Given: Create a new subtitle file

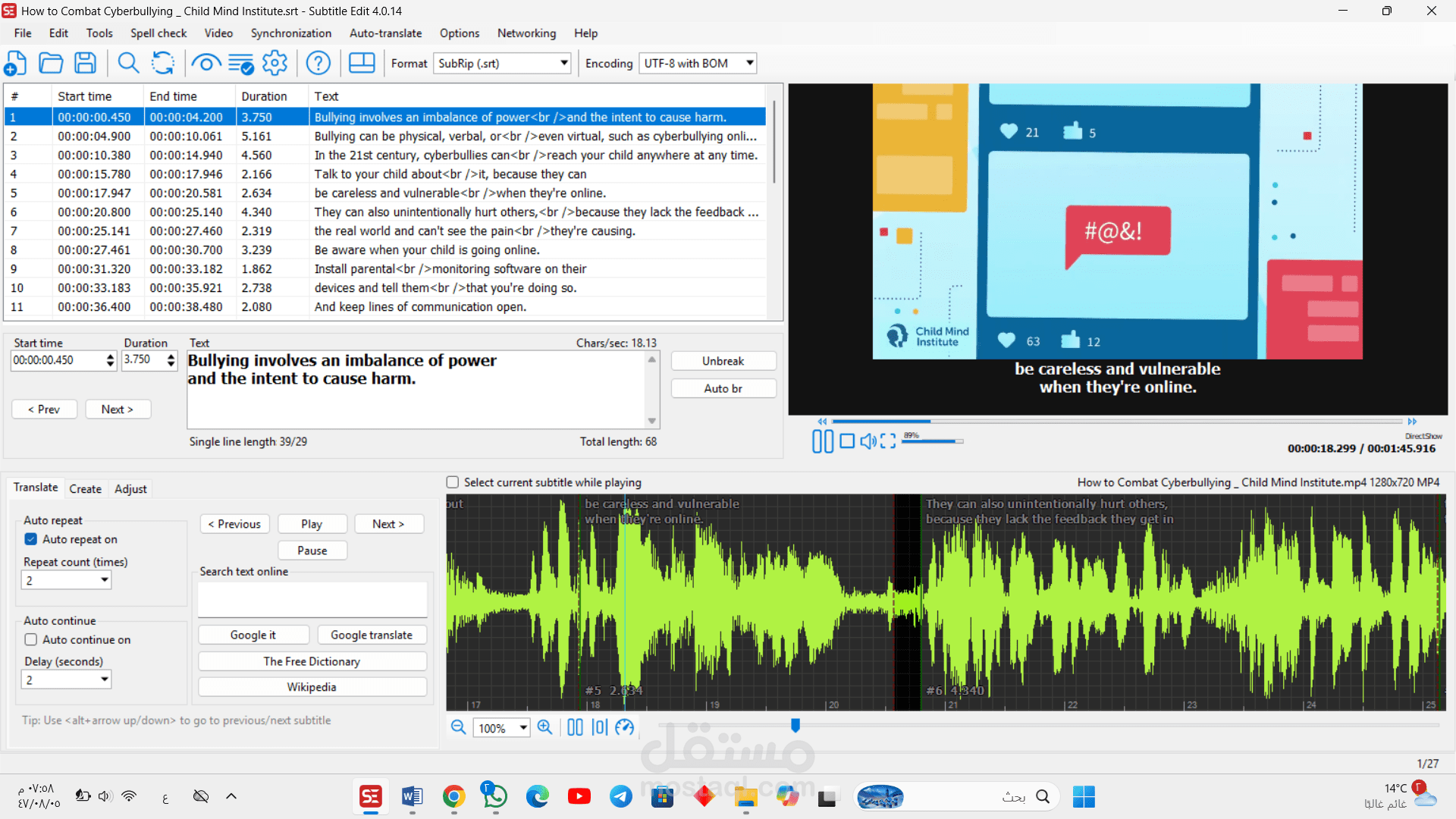Looking at the screenshot, I should 15,63.
